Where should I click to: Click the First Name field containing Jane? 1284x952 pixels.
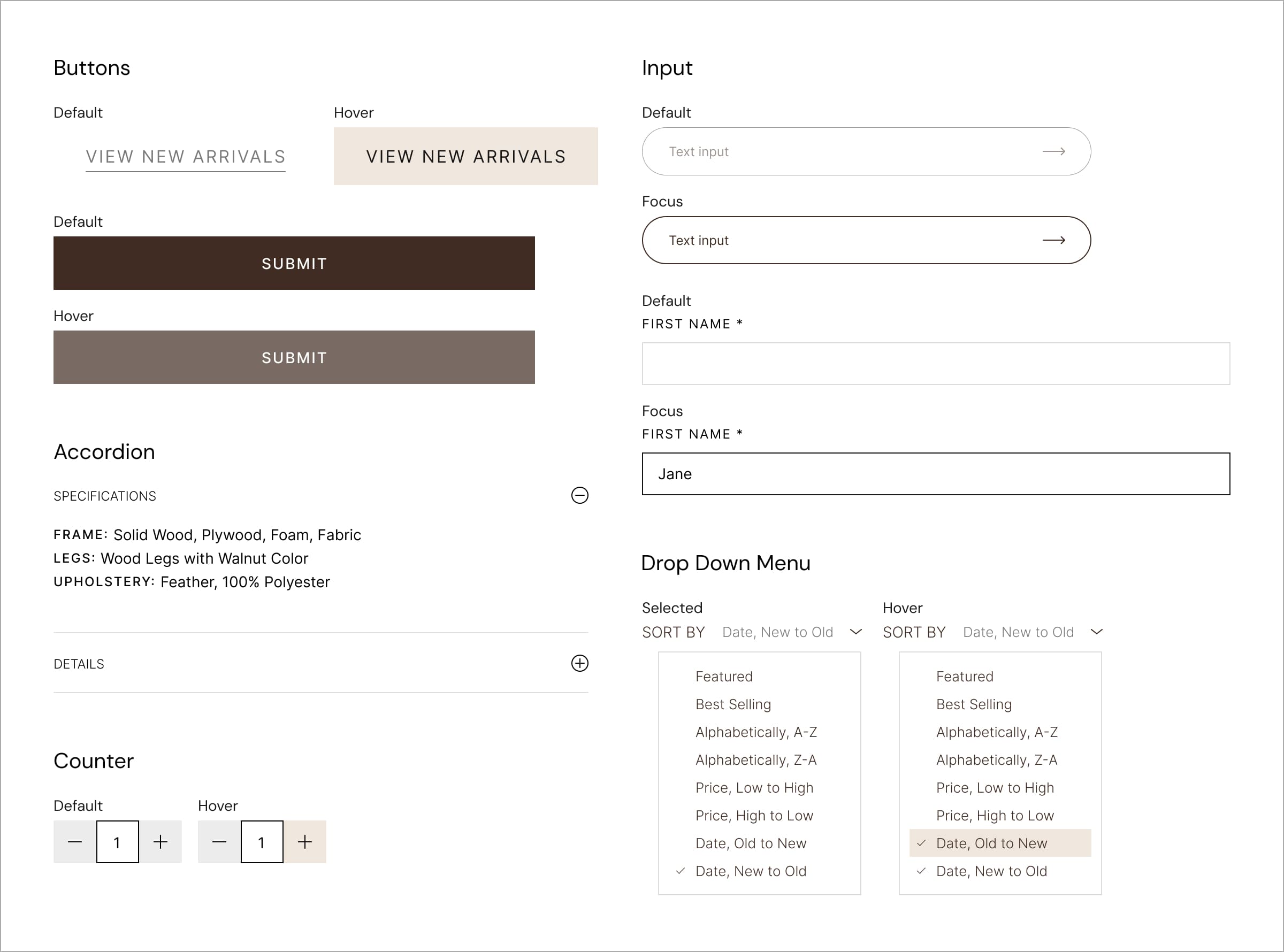point(936,474)
